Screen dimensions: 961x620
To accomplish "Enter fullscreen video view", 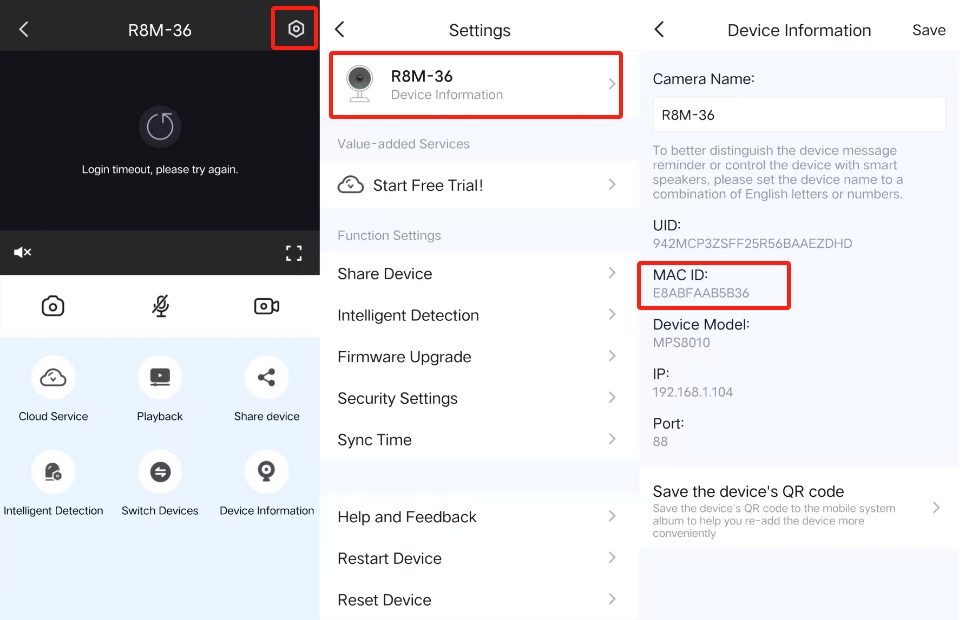I will tap(294, 253).
